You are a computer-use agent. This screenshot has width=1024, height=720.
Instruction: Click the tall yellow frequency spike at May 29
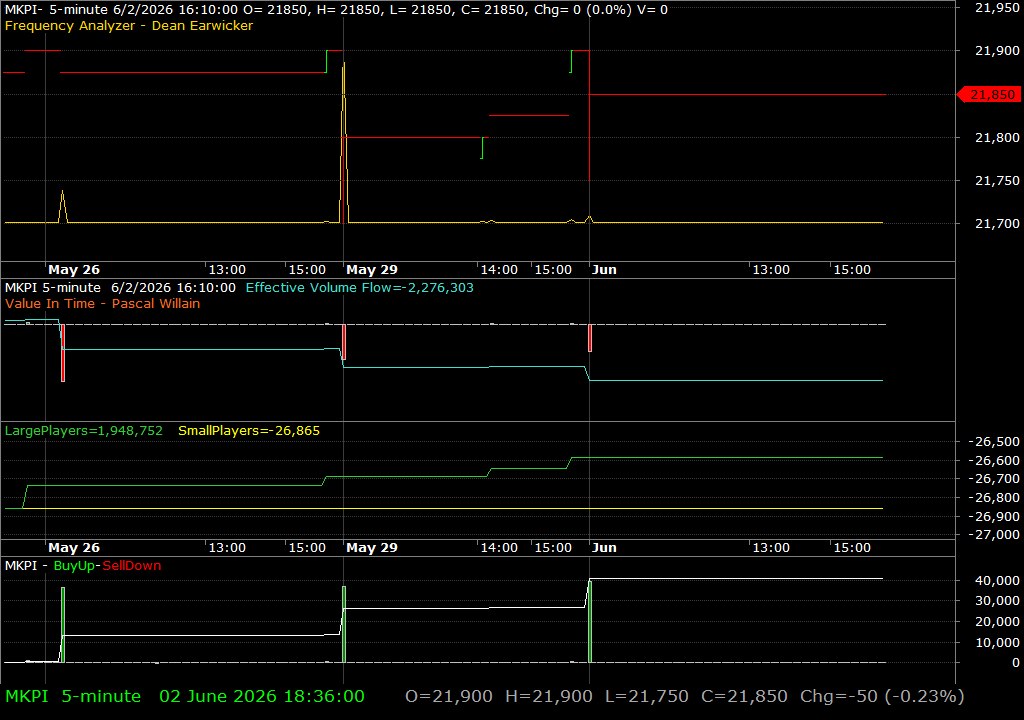coord(344,142)
